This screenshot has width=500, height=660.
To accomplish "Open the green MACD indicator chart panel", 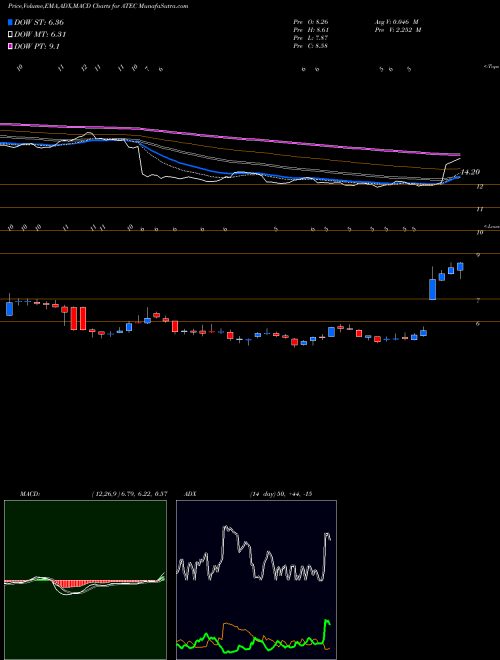I will pos(85,580).
